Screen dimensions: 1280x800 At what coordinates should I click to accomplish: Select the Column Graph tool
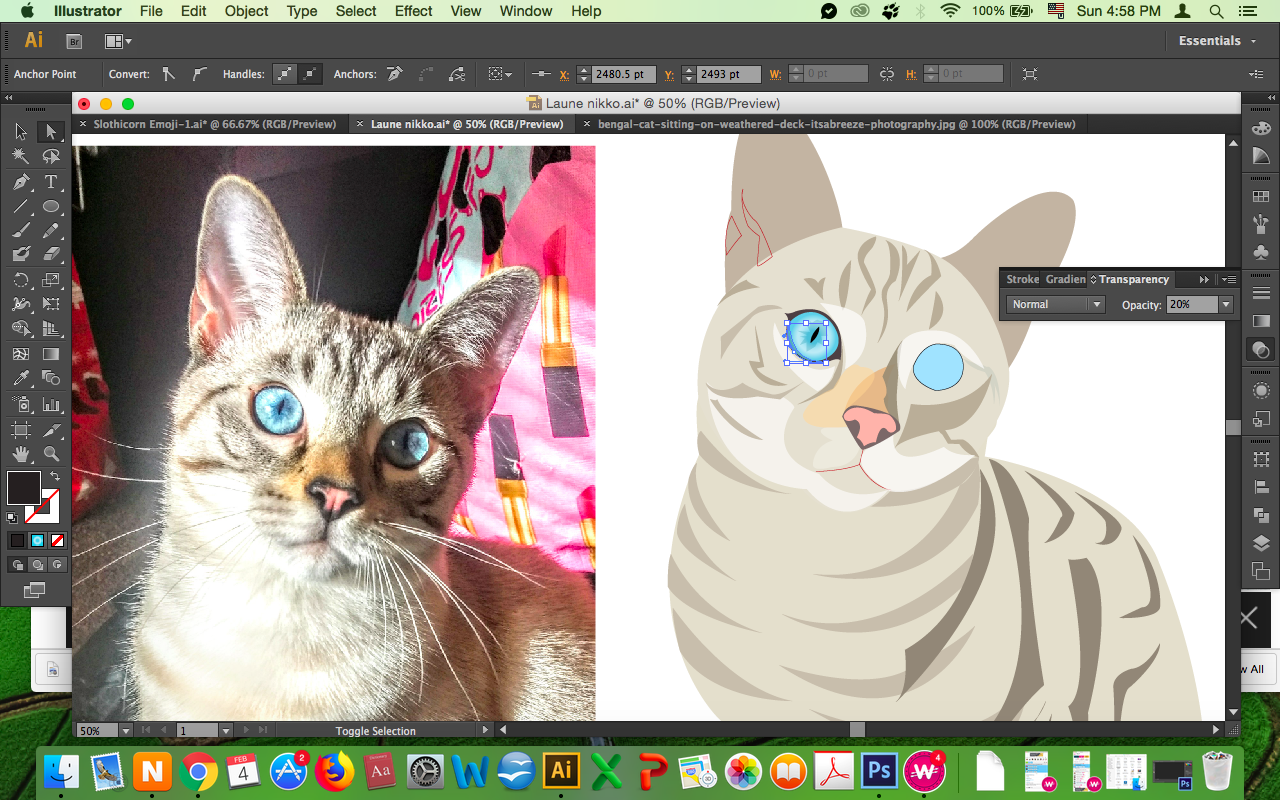click(51, 405)
